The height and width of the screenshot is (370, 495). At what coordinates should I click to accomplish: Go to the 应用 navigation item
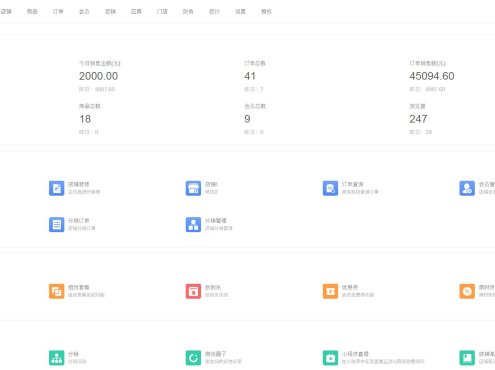point(136,11)
